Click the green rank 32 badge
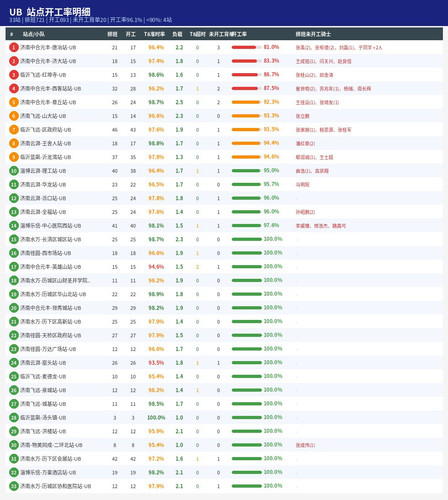Image resolution: width=448 pixels, height=500 pixels. pos(14,472)
